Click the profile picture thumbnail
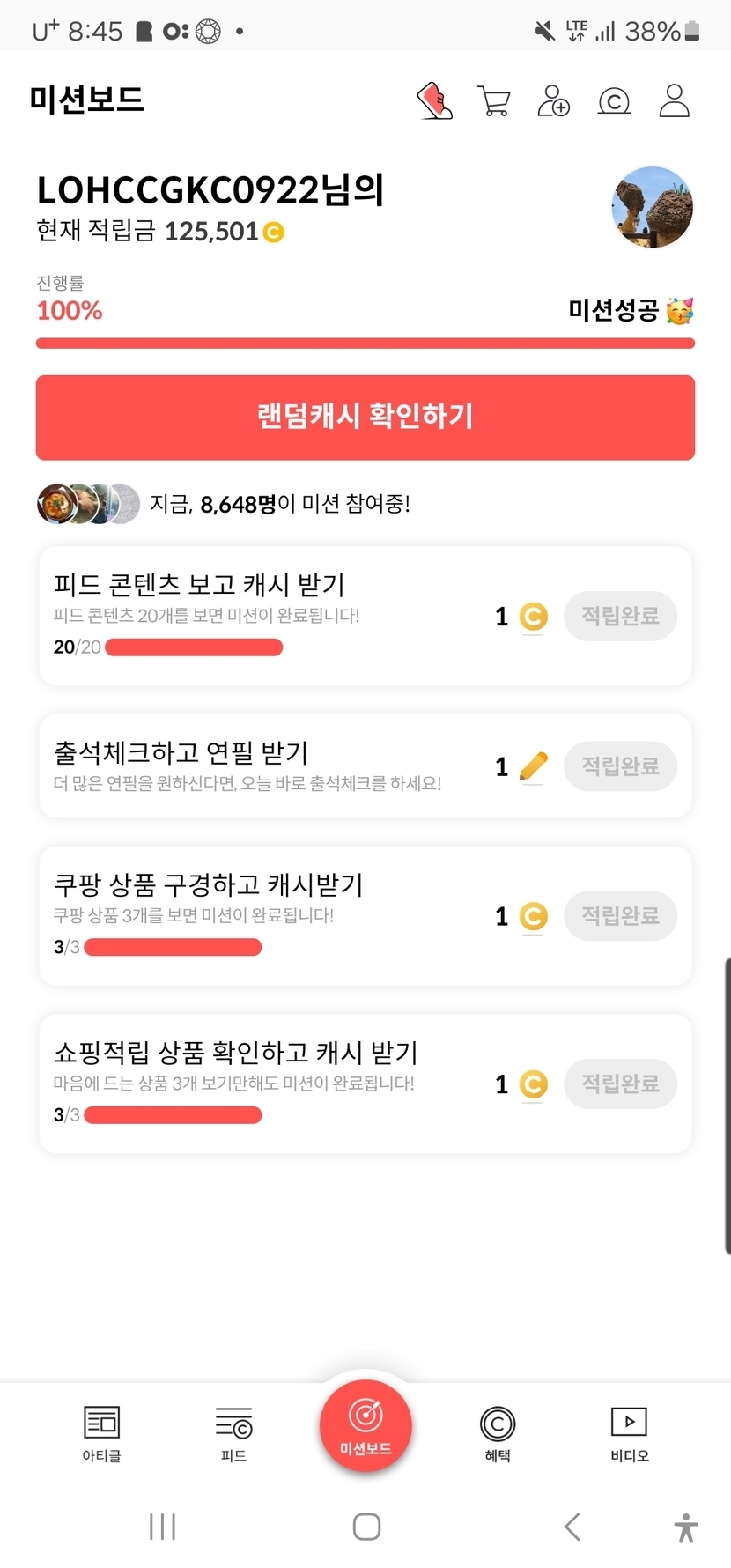 coord(652,208)
